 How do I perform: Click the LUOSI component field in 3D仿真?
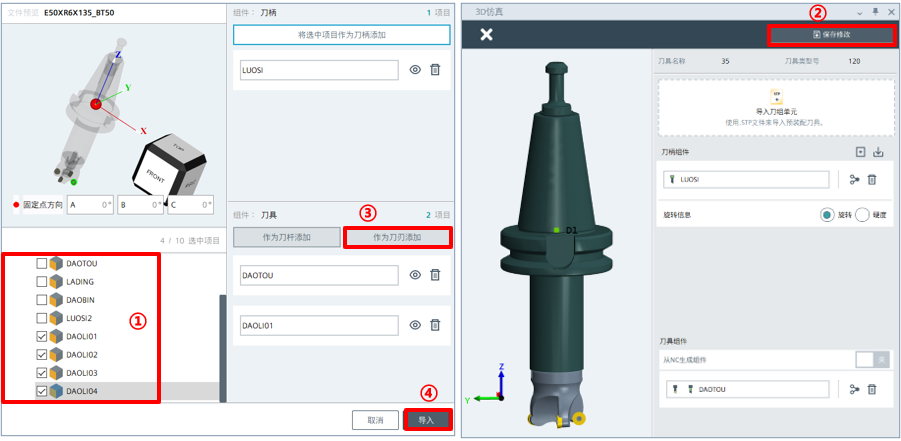[x=746, y=179]
